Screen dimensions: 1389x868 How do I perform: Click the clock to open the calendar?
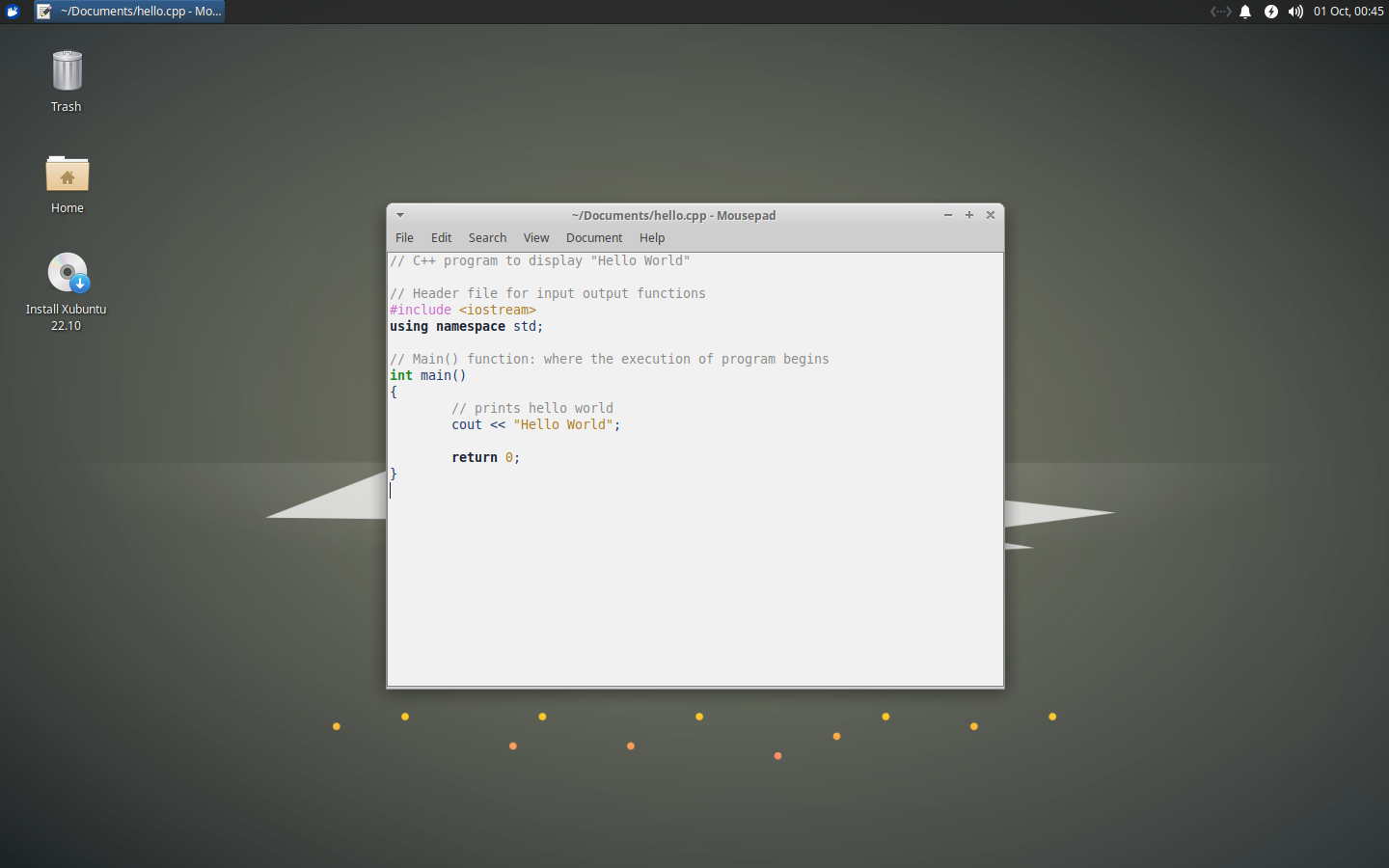[x=1348, y=11]
